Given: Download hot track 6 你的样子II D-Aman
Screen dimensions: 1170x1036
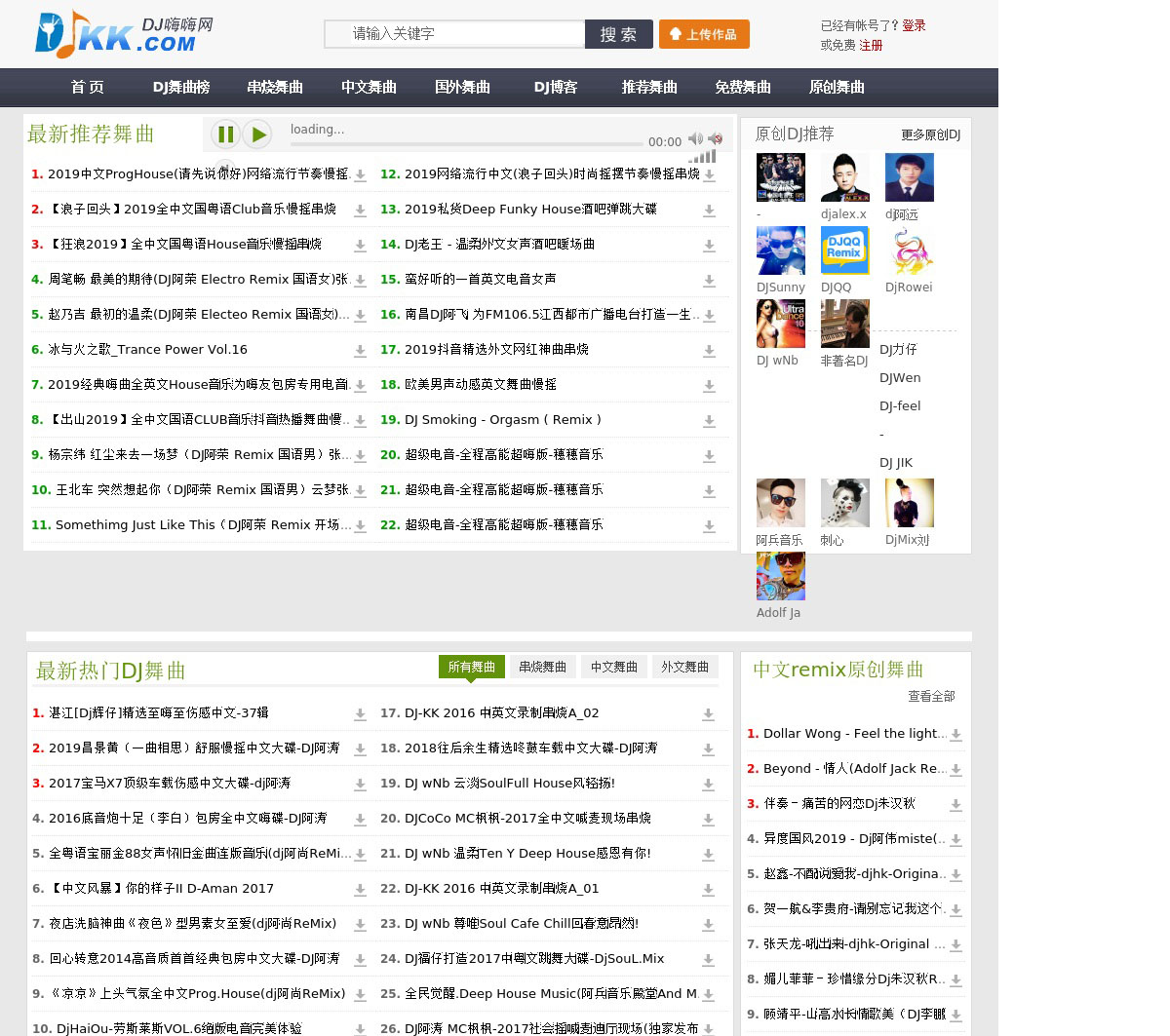Looking at the screenshot, I should (x=360, y=890).
